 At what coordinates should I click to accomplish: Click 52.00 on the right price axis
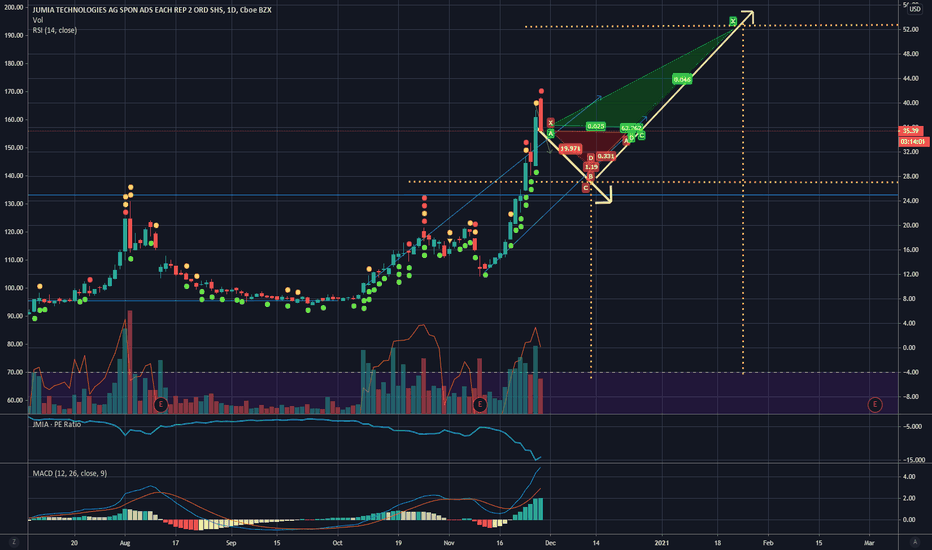(x=911, y=29)
